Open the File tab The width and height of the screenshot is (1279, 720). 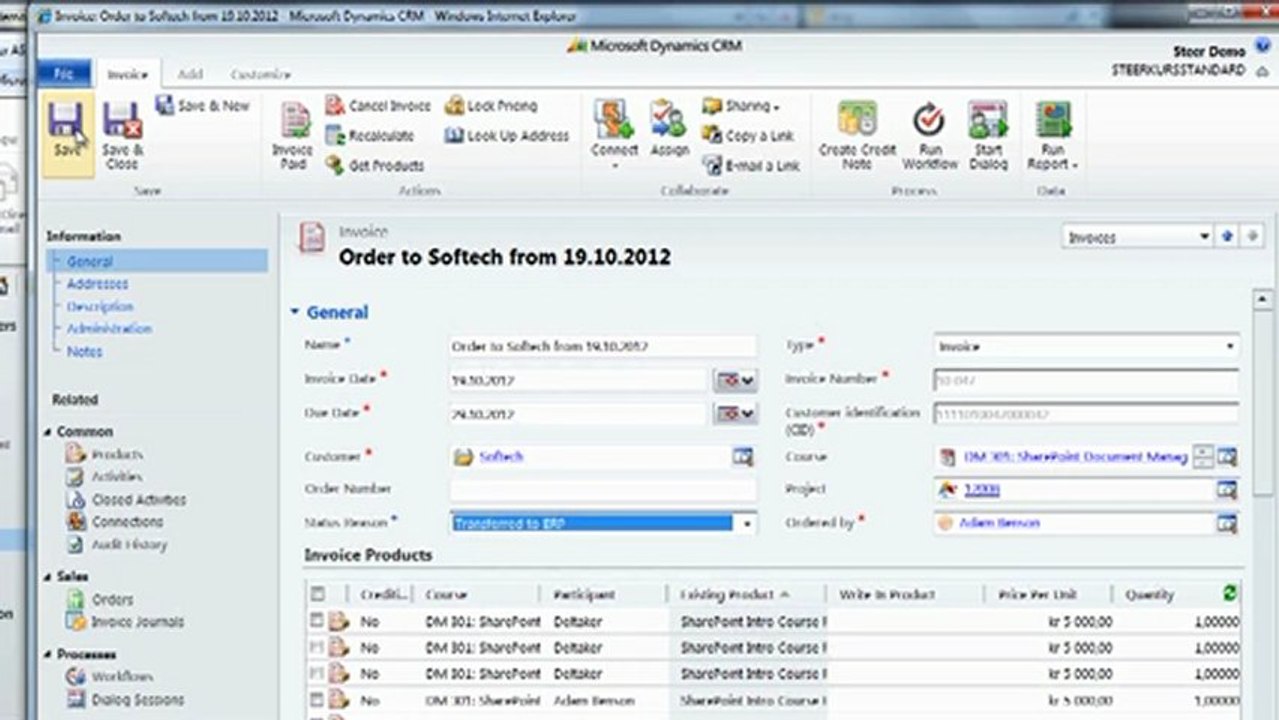click(x=64, y=74)
